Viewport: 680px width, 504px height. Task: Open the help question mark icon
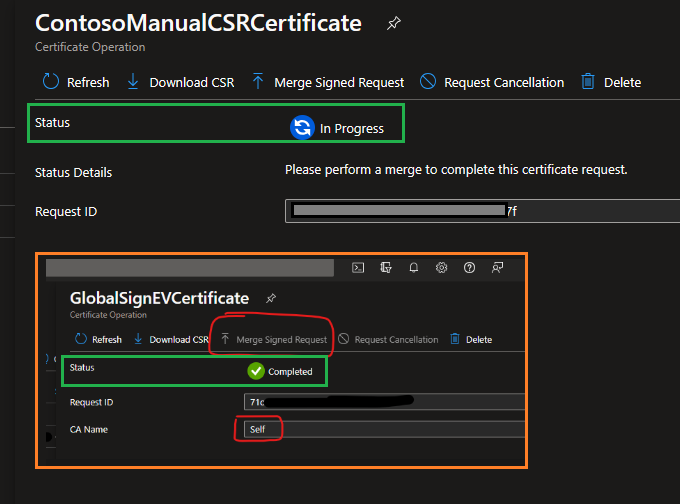point(469,268)
